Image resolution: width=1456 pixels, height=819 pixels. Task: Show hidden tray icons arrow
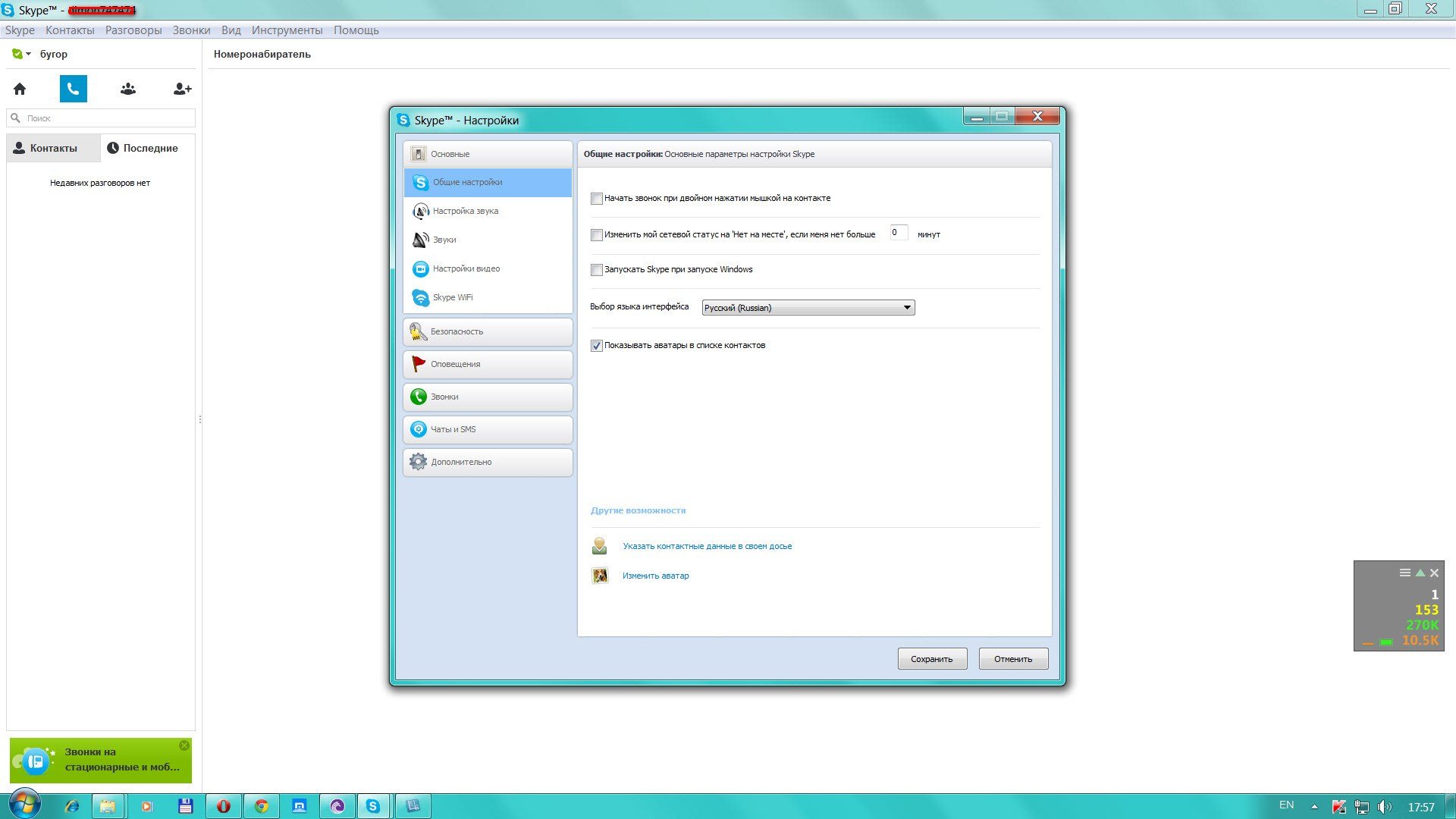1314,807
